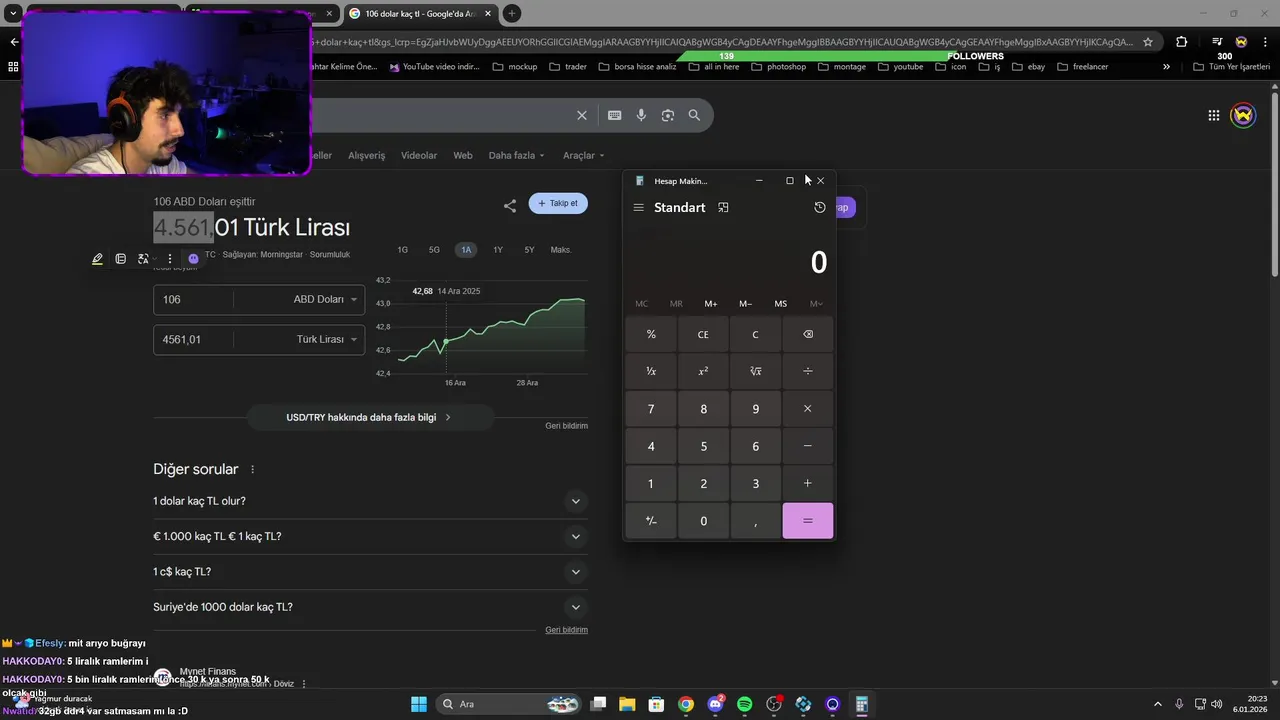Click the 106 amount input field

coord(193,299)
